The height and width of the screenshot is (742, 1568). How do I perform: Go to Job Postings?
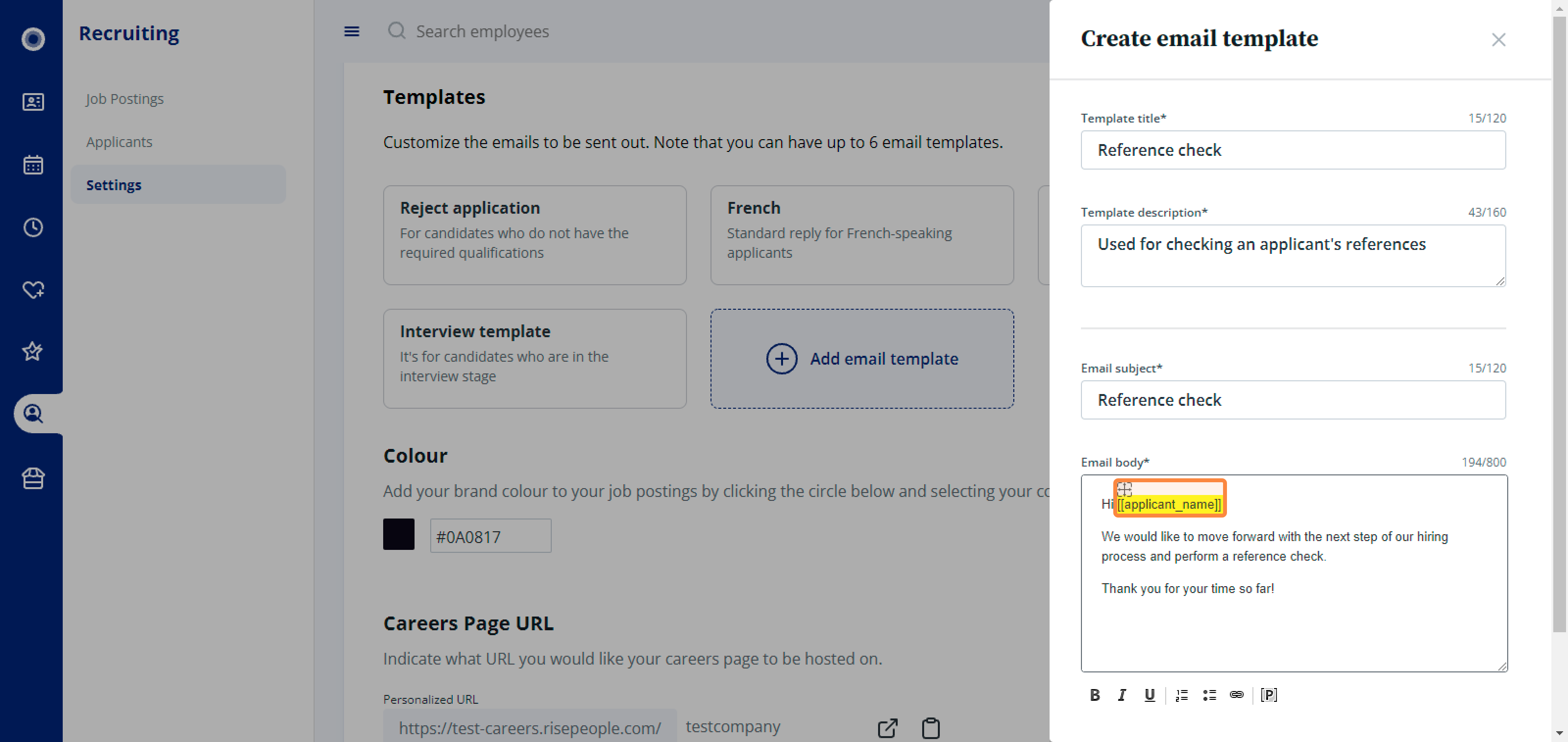(125, 99)
